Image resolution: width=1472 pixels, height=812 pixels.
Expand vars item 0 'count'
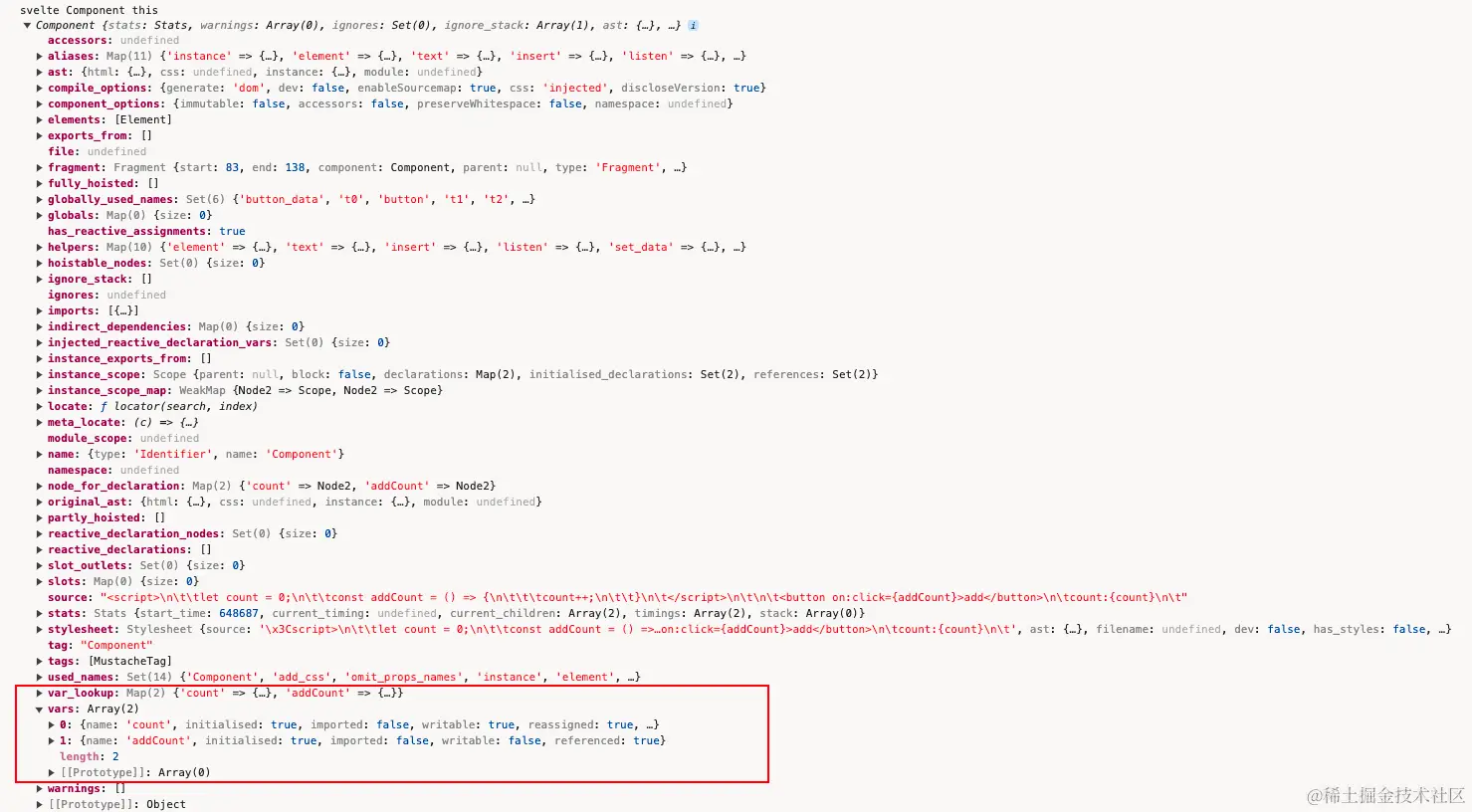tap(51, 725)
